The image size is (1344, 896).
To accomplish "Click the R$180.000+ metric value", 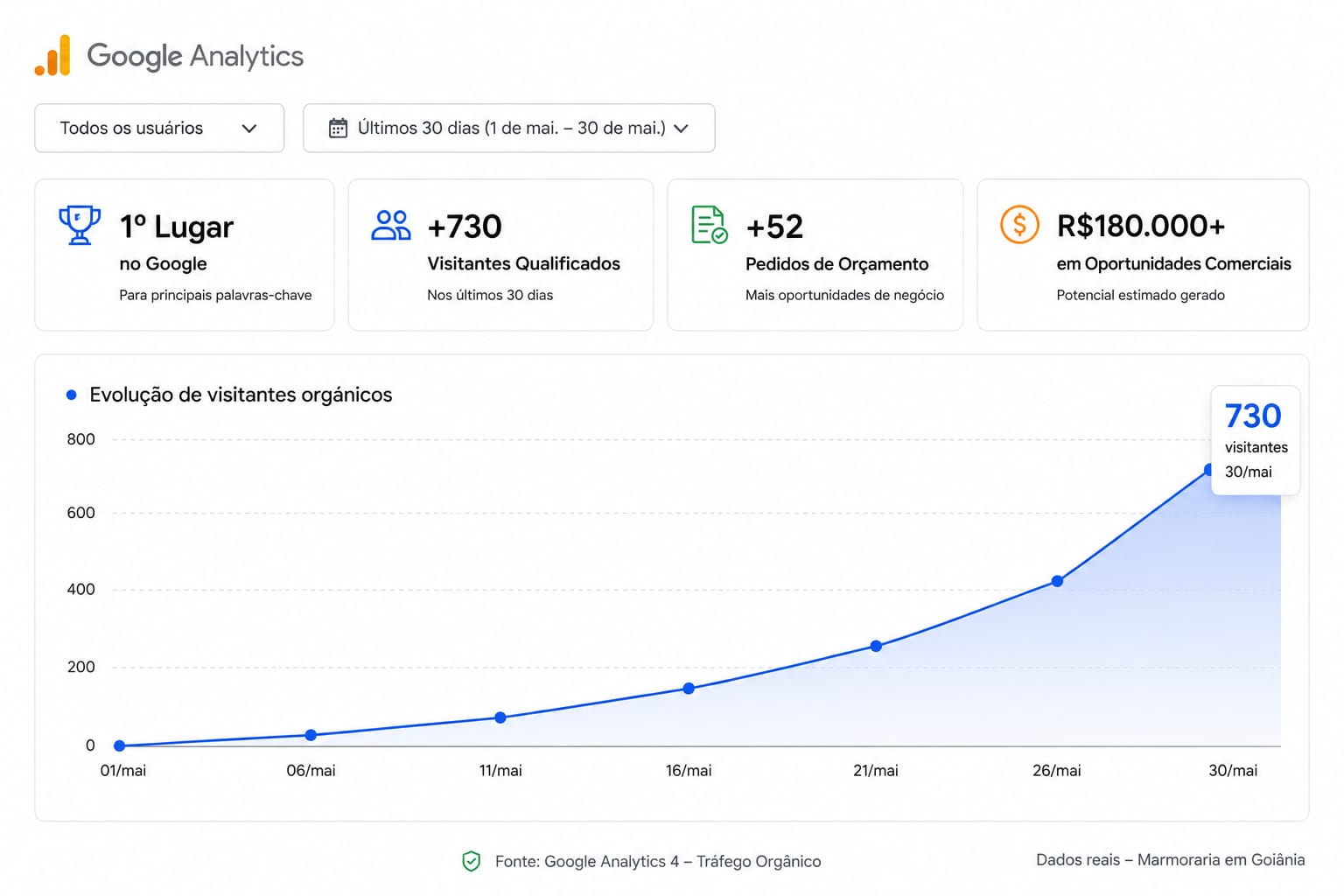I will click(x=1141, y=226).
